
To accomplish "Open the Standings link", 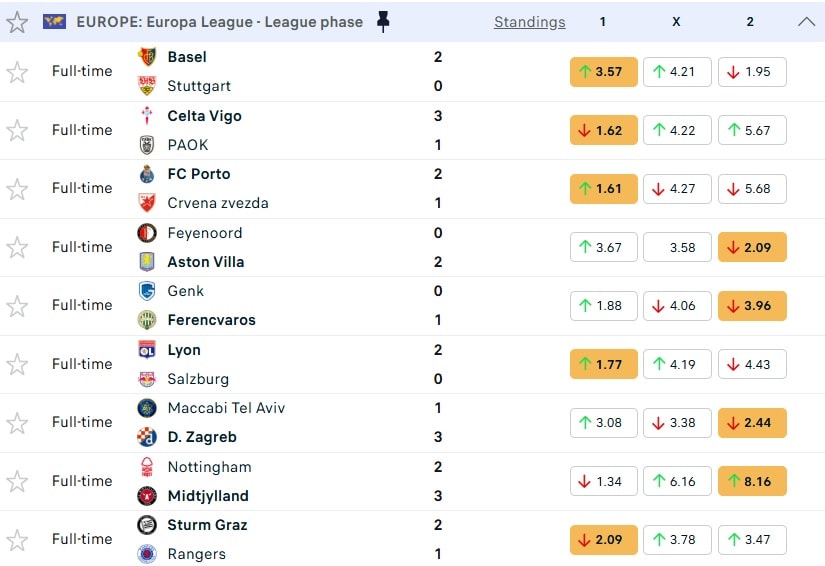I will click(529, 22).
